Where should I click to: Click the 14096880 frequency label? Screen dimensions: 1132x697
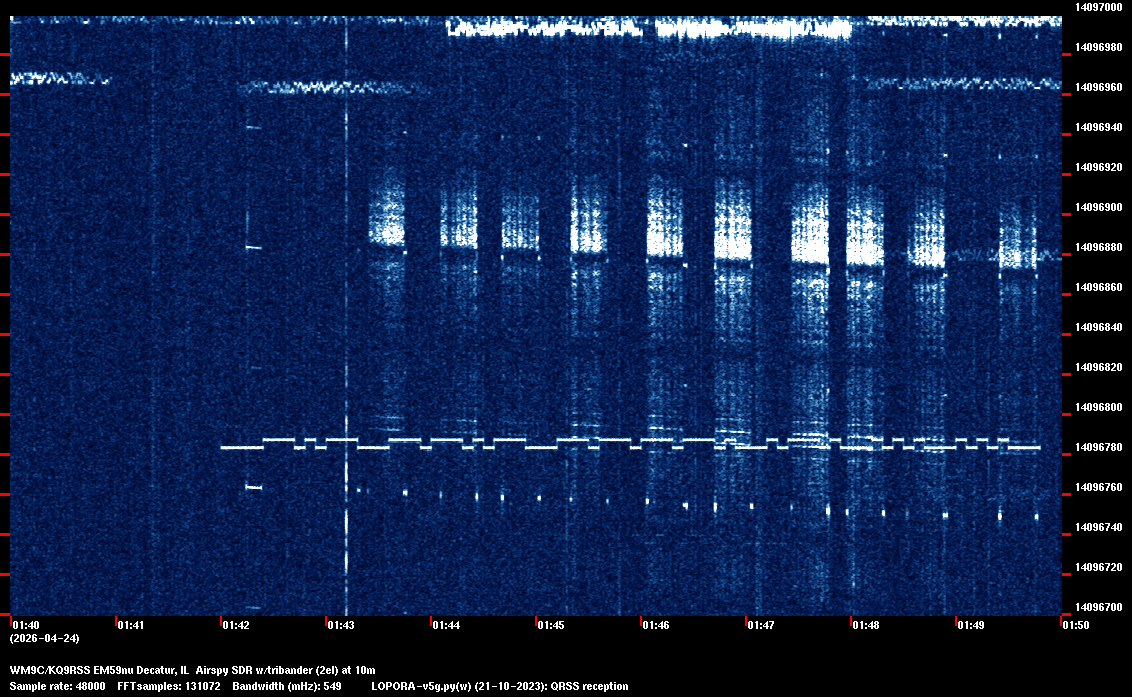[1099, 247]
